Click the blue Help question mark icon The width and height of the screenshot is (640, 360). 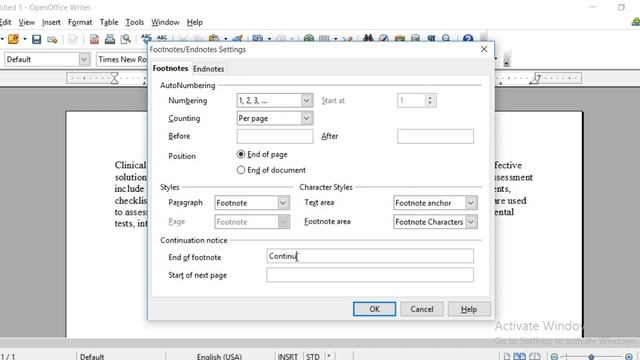pos(468,39)
